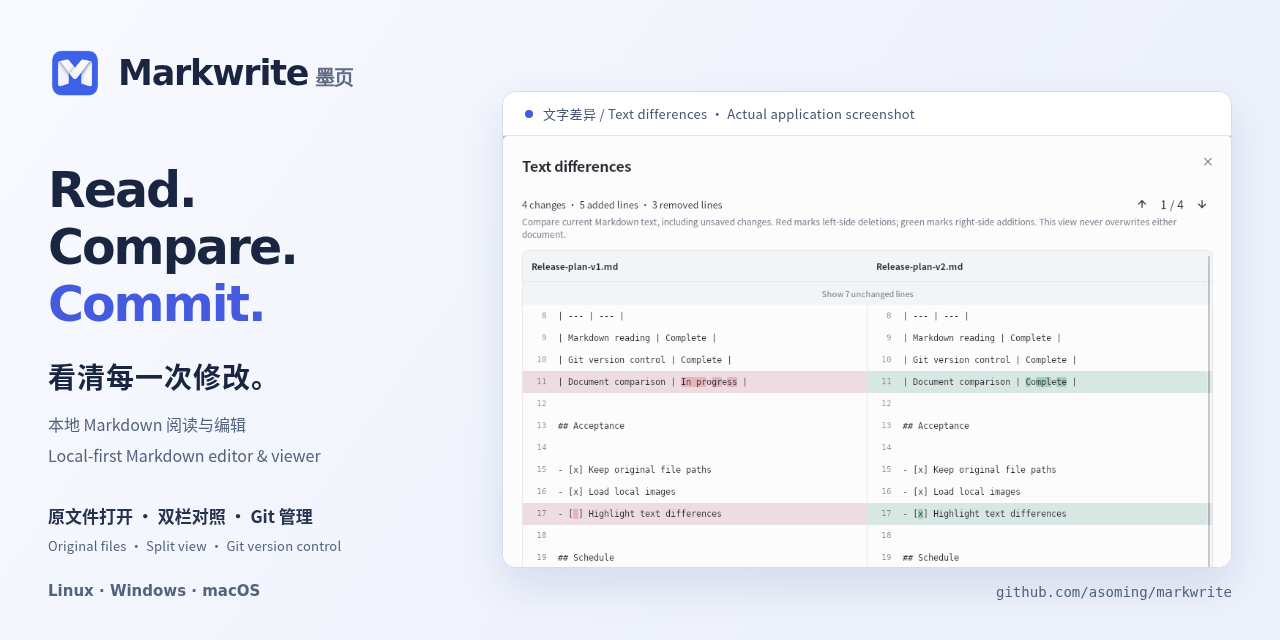
Task: Select right line 15 Keep original file paths
Action: [x=1039, y=470]
